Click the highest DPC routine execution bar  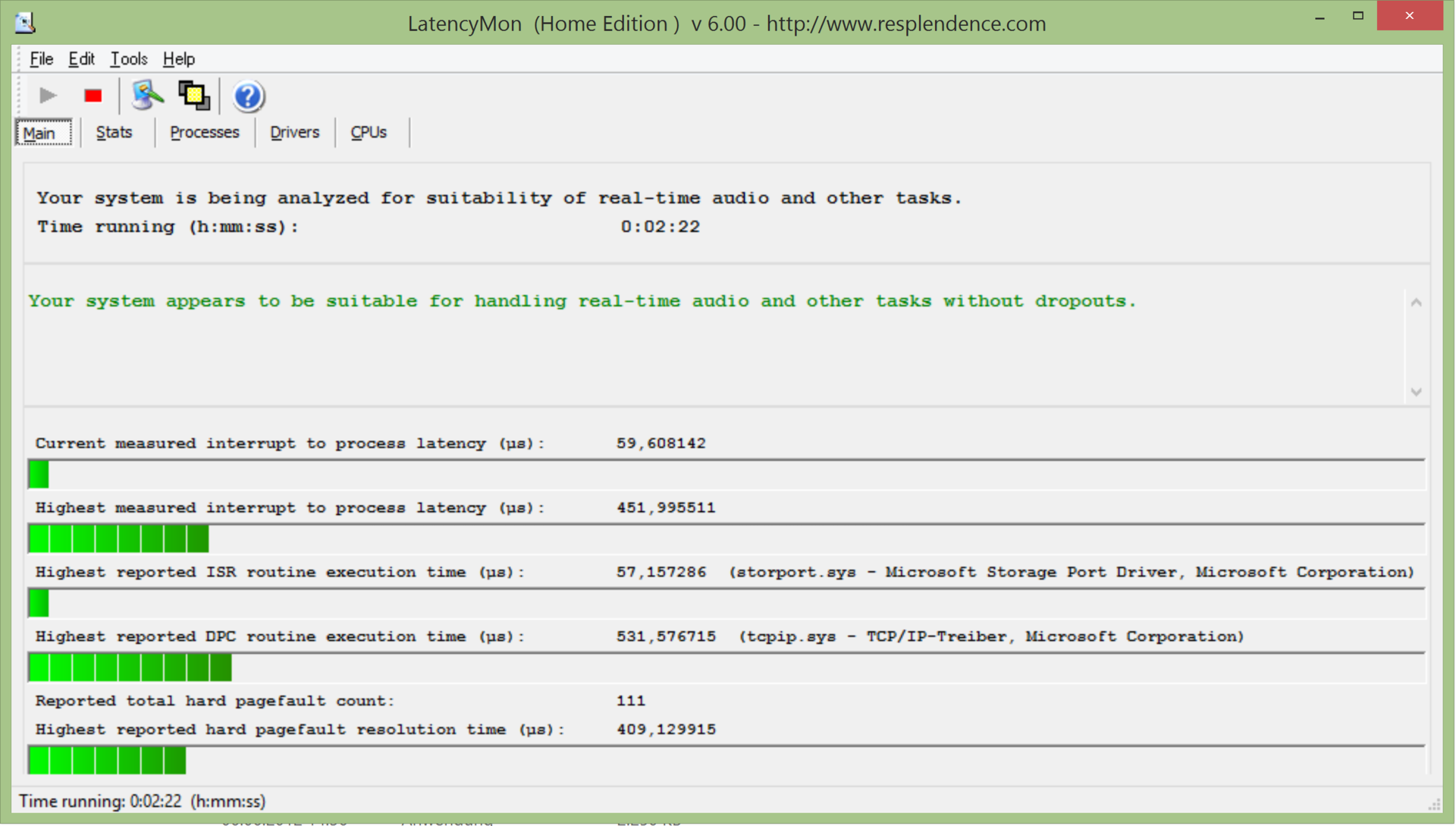pos(130,668)
